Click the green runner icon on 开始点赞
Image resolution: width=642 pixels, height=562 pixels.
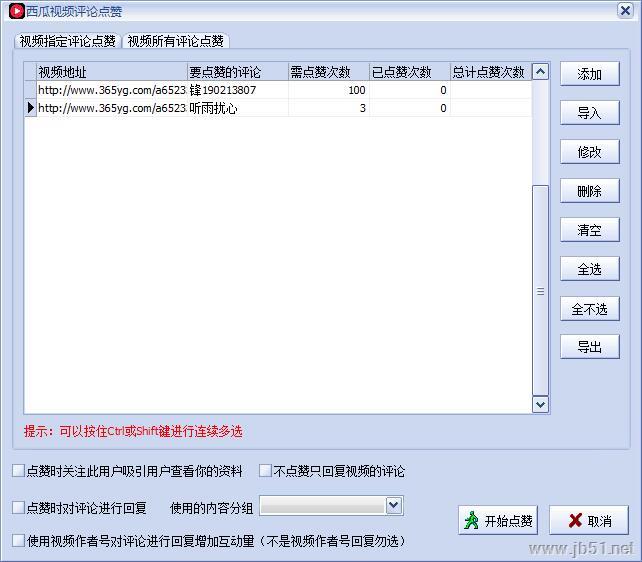click(x=472, y=520)
